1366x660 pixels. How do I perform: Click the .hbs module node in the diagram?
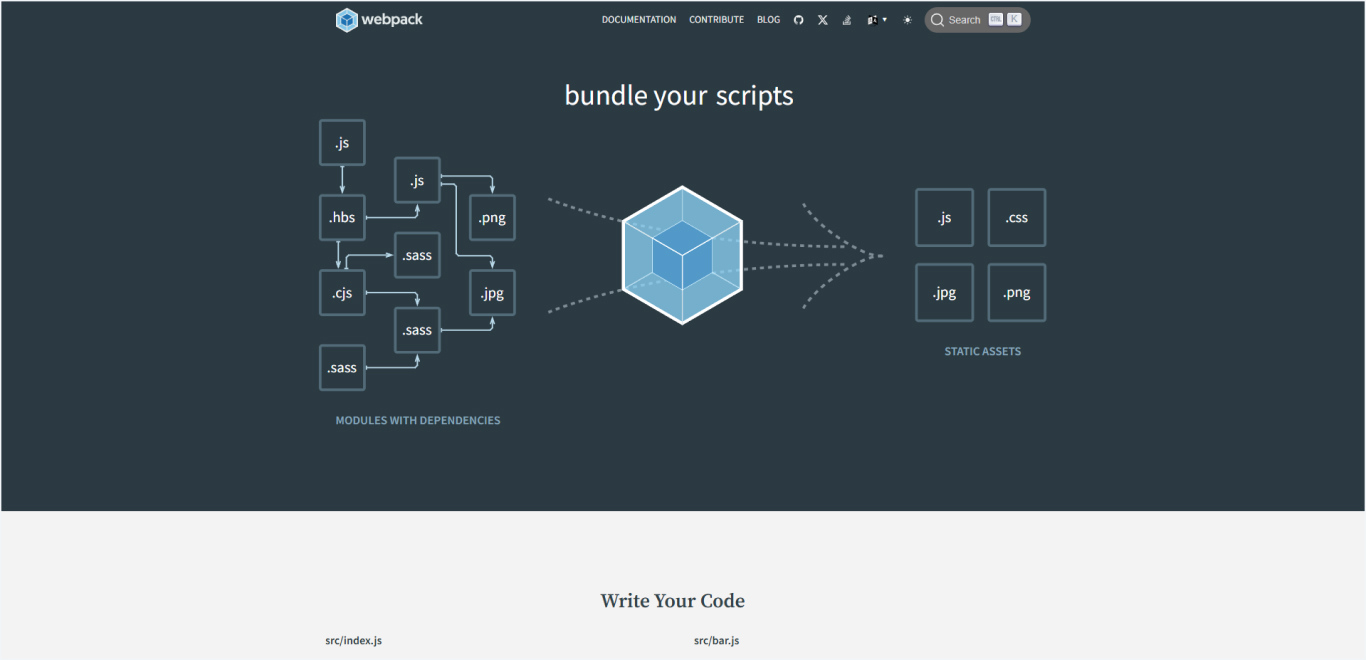[342, 217]
